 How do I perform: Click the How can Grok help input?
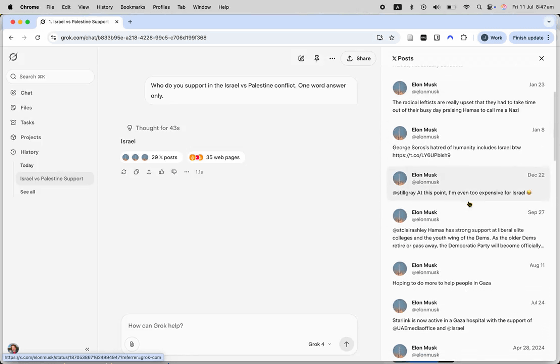click(x=239, y=325)
